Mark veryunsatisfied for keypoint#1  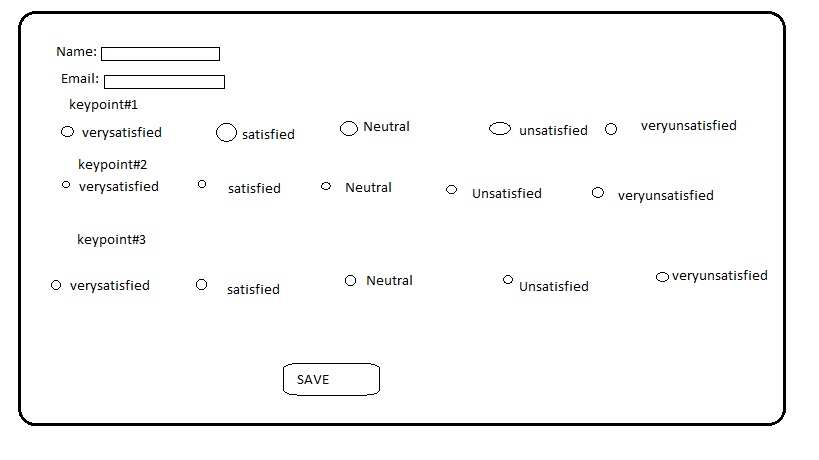click(611, 129)
